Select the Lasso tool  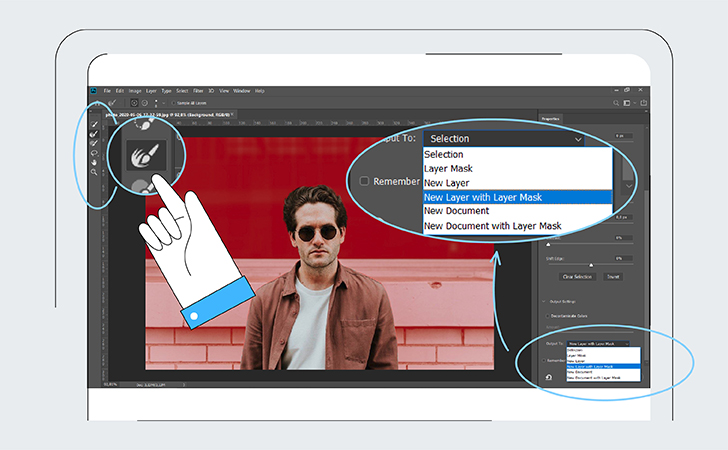[x=95, y=153]
